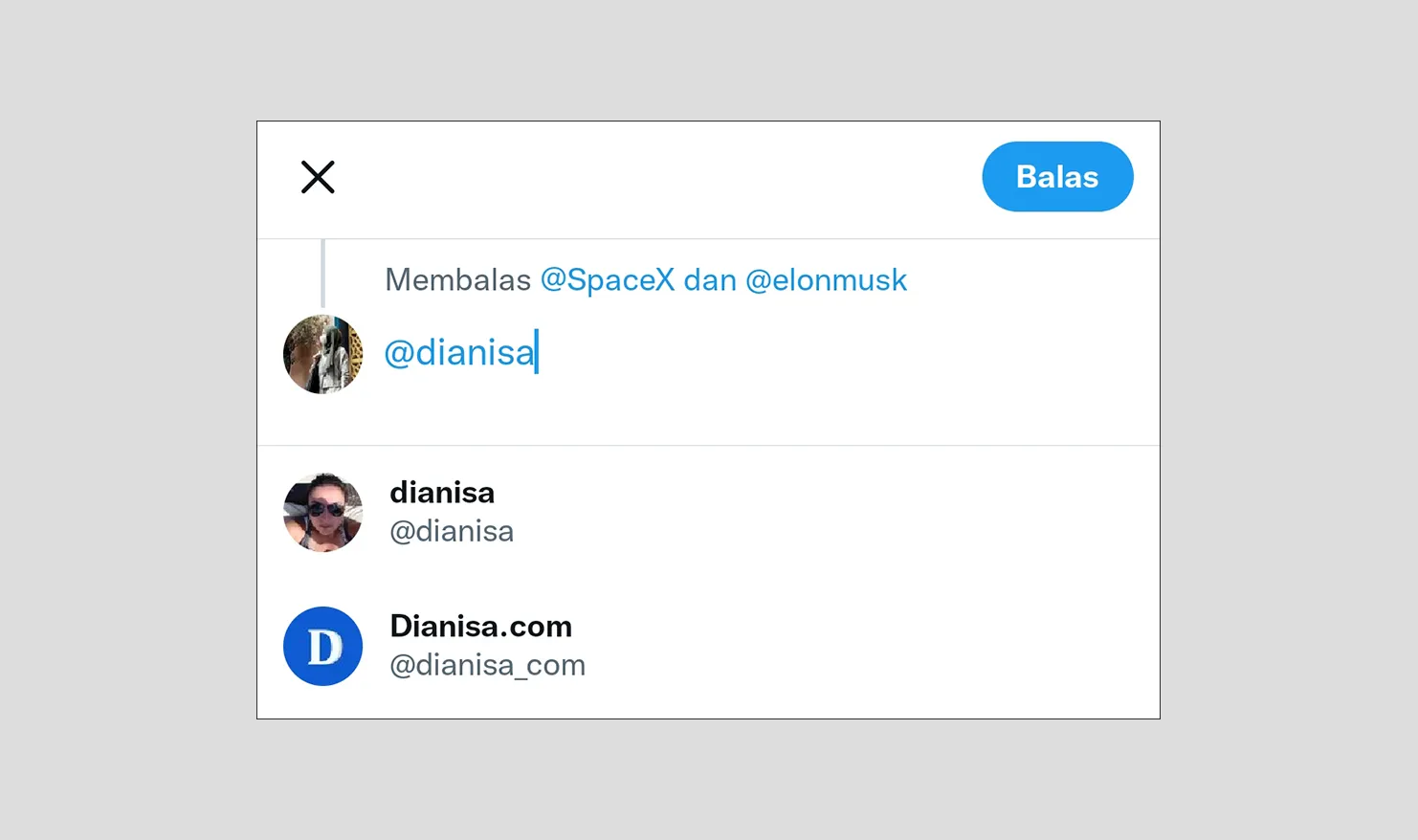Click the blinking text cursor area after @dianisa
Viewport: 1418px width, 840px height.
click(539, 353)
